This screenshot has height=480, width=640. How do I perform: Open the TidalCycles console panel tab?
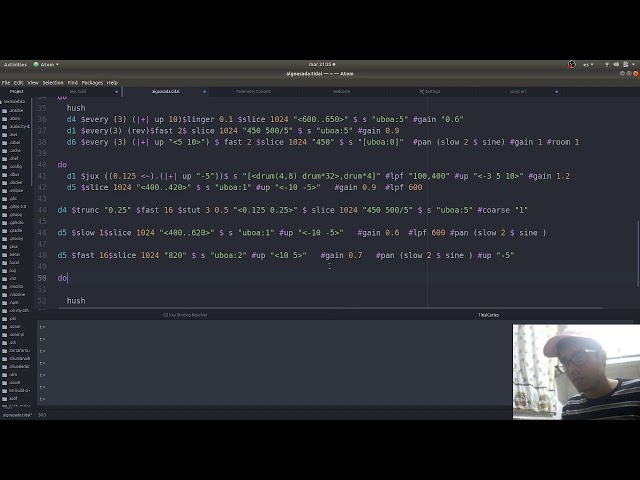488,315
